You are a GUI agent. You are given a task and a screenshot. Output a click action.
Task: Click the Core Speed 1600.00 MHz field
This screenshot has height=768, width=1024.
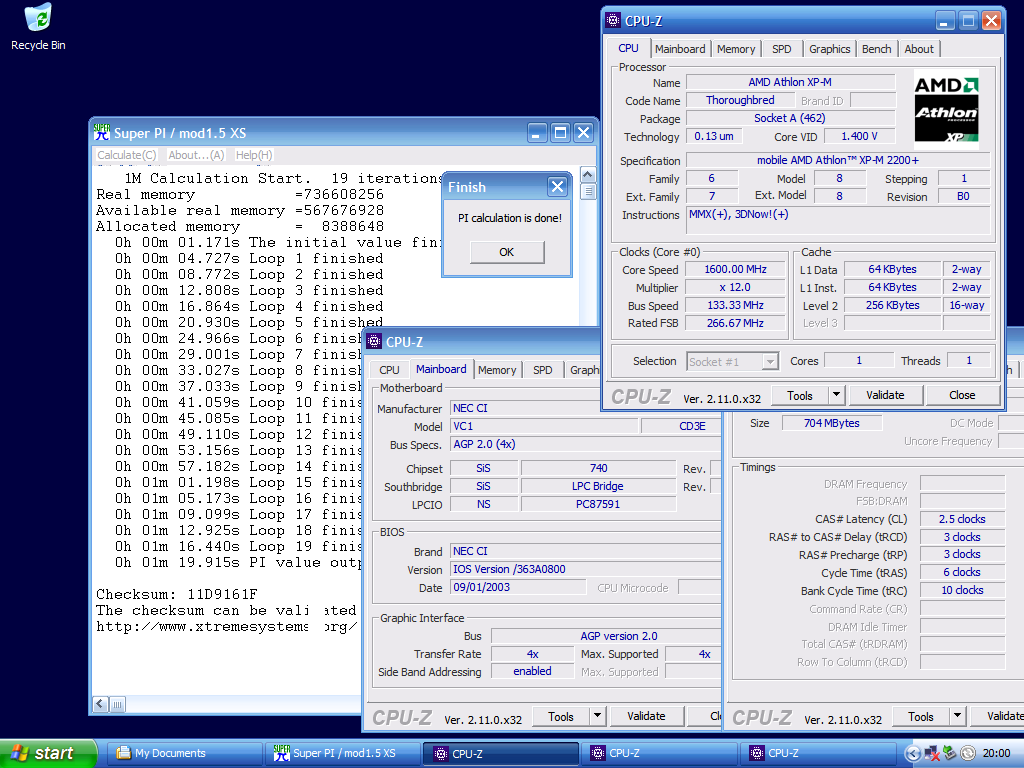pyautogui.click(x=735, y=270)
